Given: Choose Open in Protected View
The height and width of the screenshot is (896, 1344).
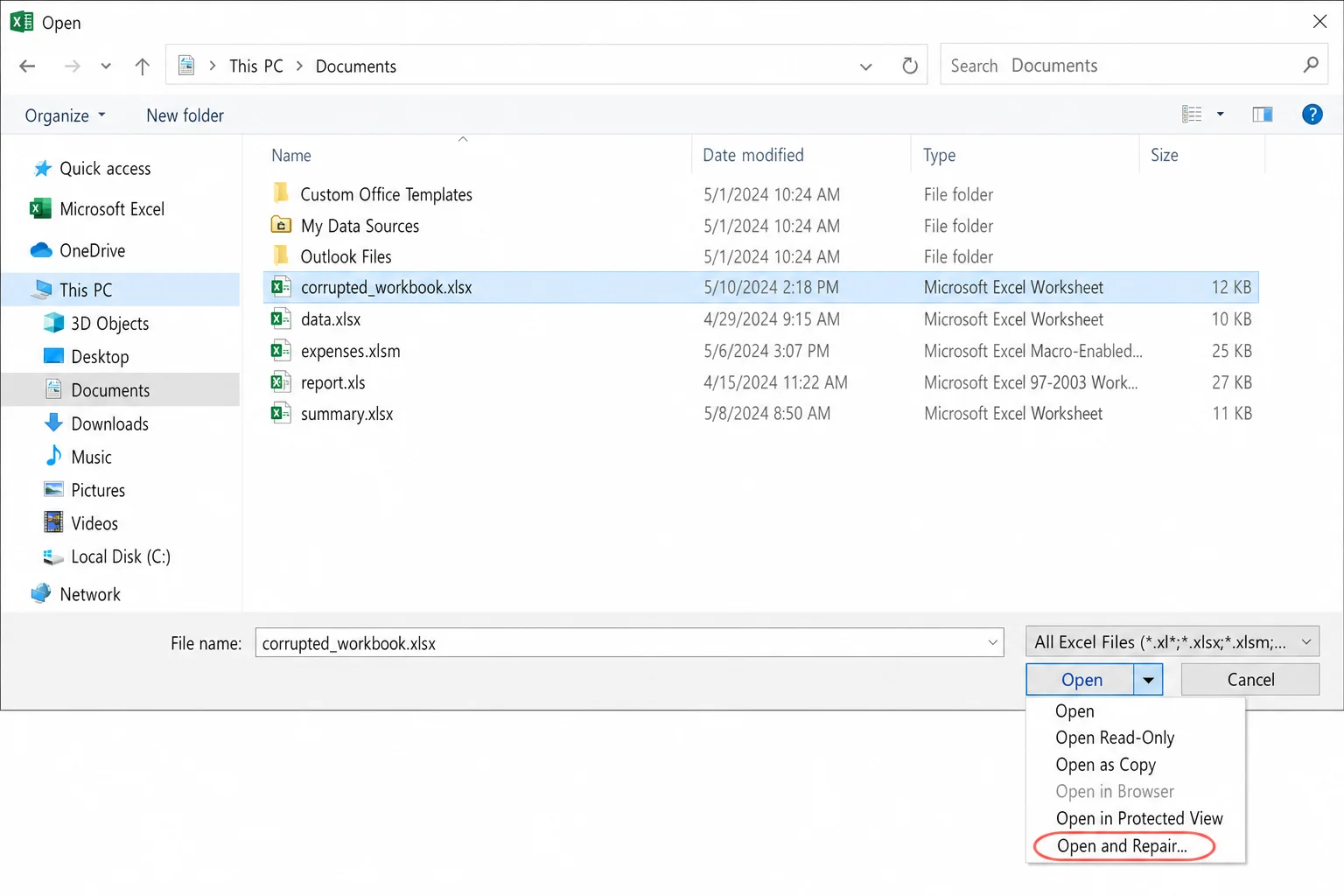Looking at the screenshot, I should [1139, 818].
